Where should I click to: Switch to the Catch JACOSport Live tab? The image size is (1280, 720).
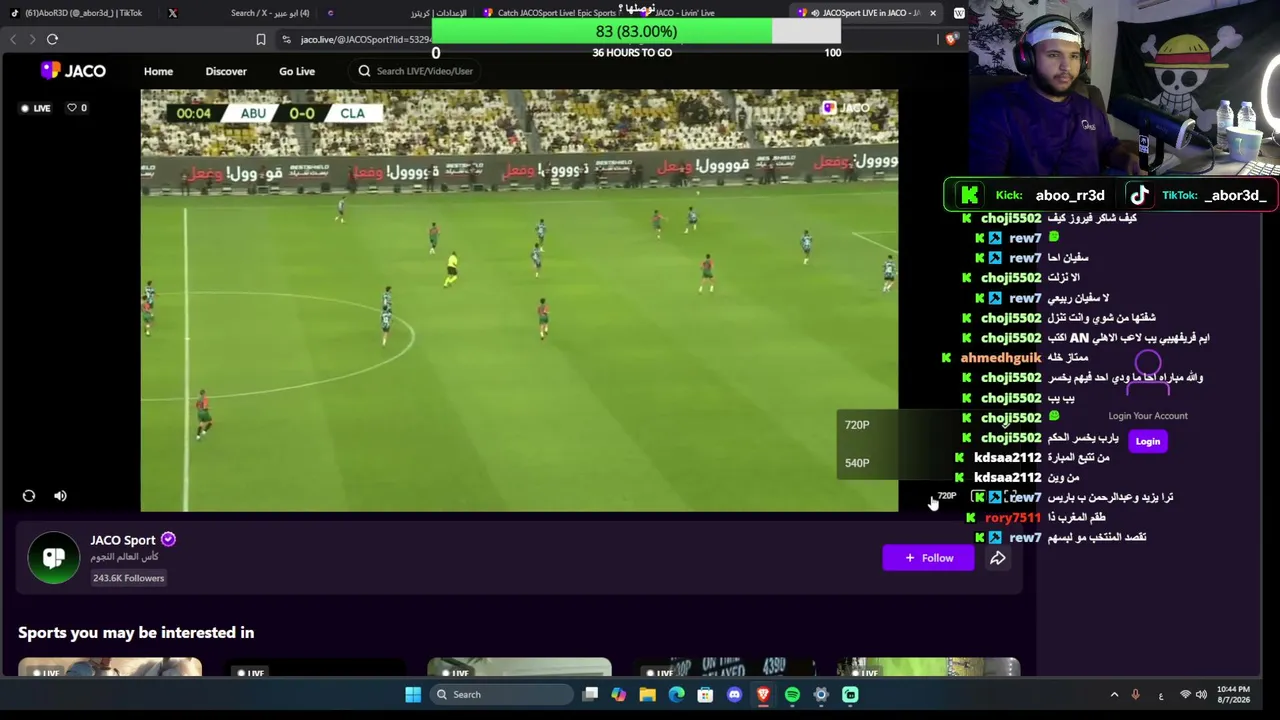click(x=550, y=13)
